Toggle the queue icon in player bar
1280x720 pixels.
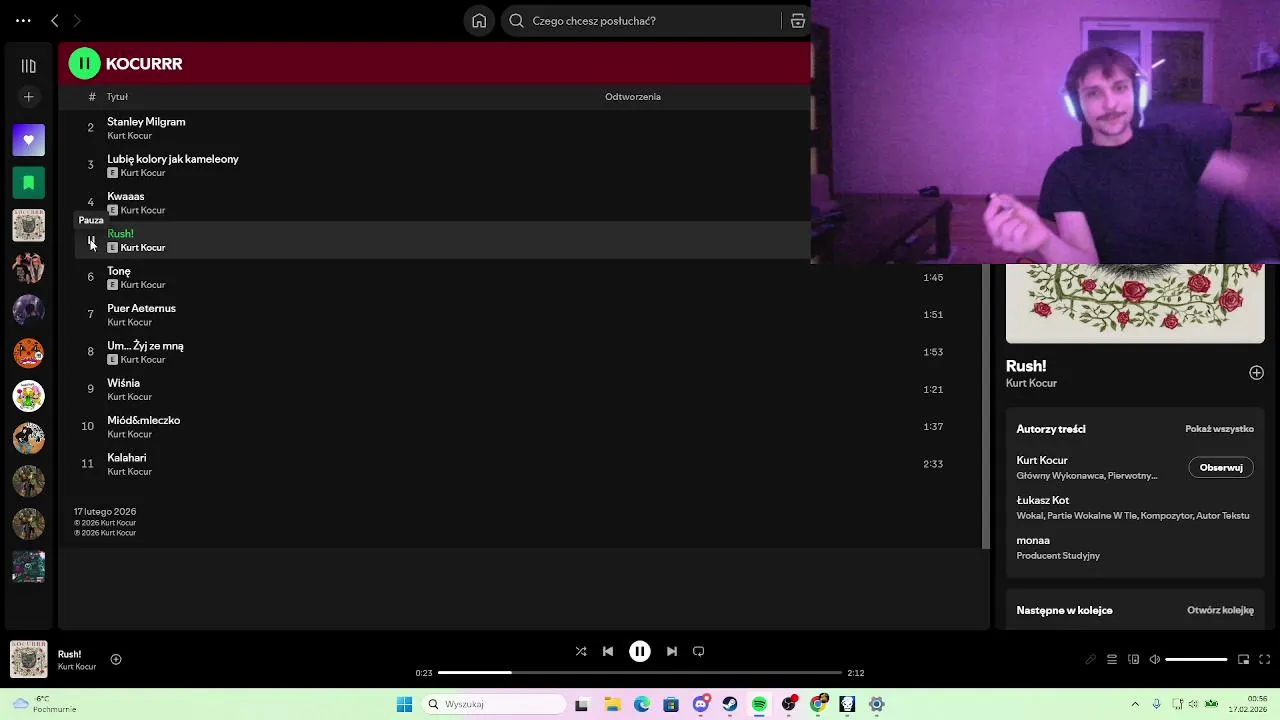coord(1112,659)
